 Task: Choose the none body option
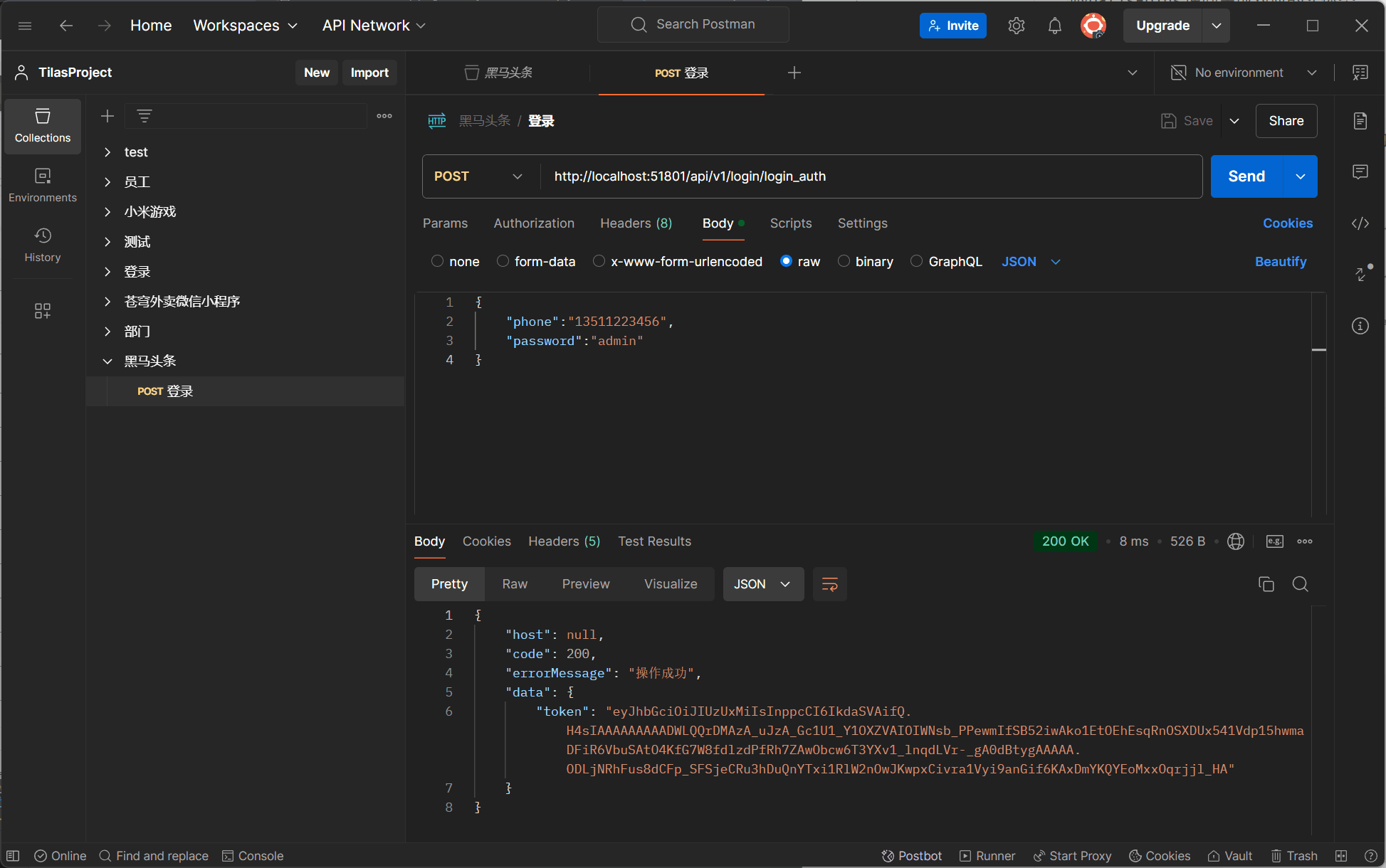point(437,261)
